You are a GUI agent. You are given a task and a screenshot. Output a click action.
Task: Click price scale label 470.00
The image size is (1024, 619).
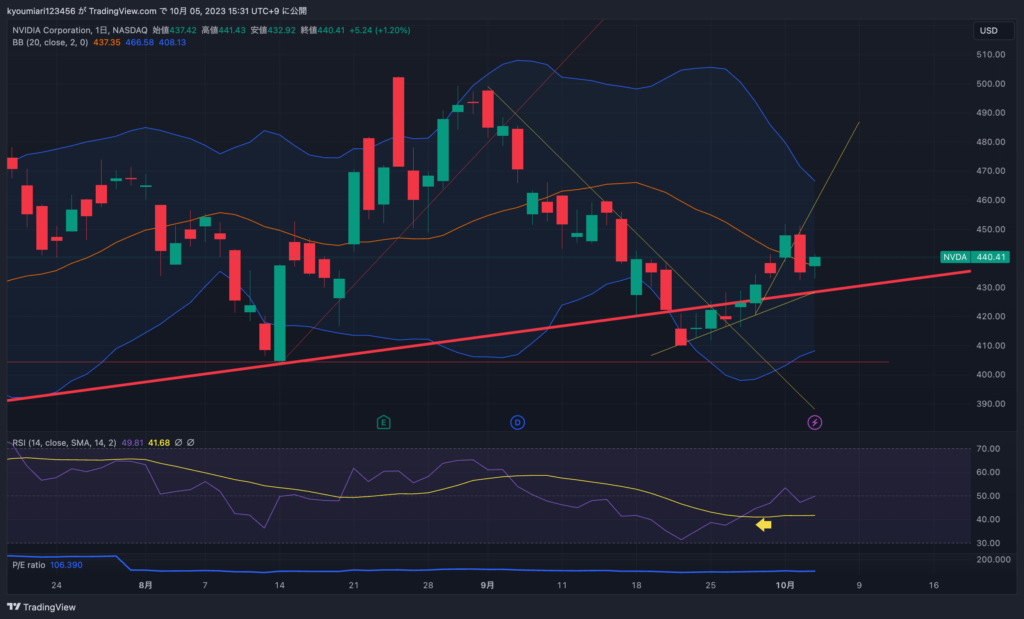[991, 171]
